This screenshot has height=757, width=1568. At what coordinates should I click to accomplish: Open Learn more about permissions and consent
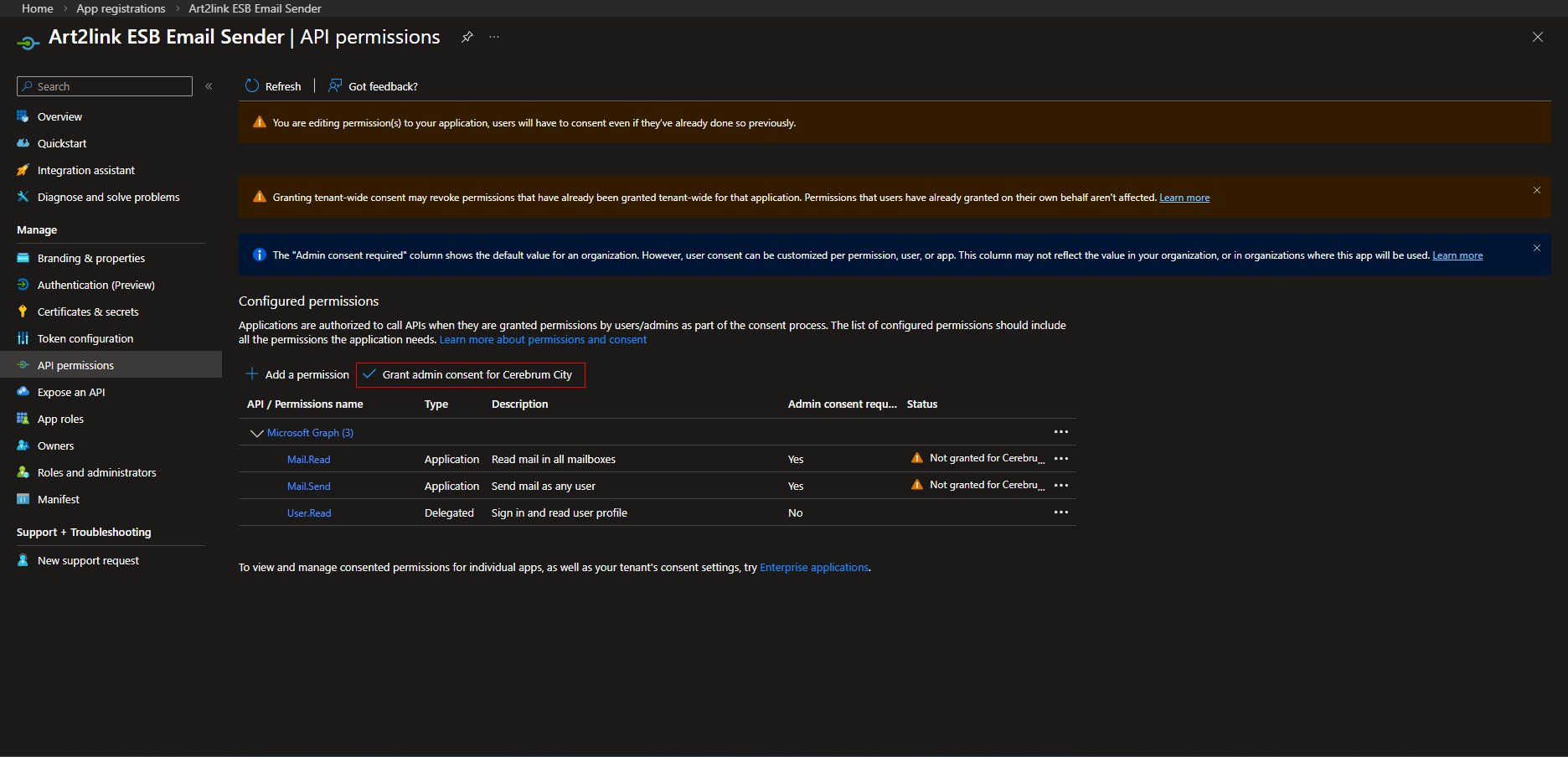(x=543, y=339)
